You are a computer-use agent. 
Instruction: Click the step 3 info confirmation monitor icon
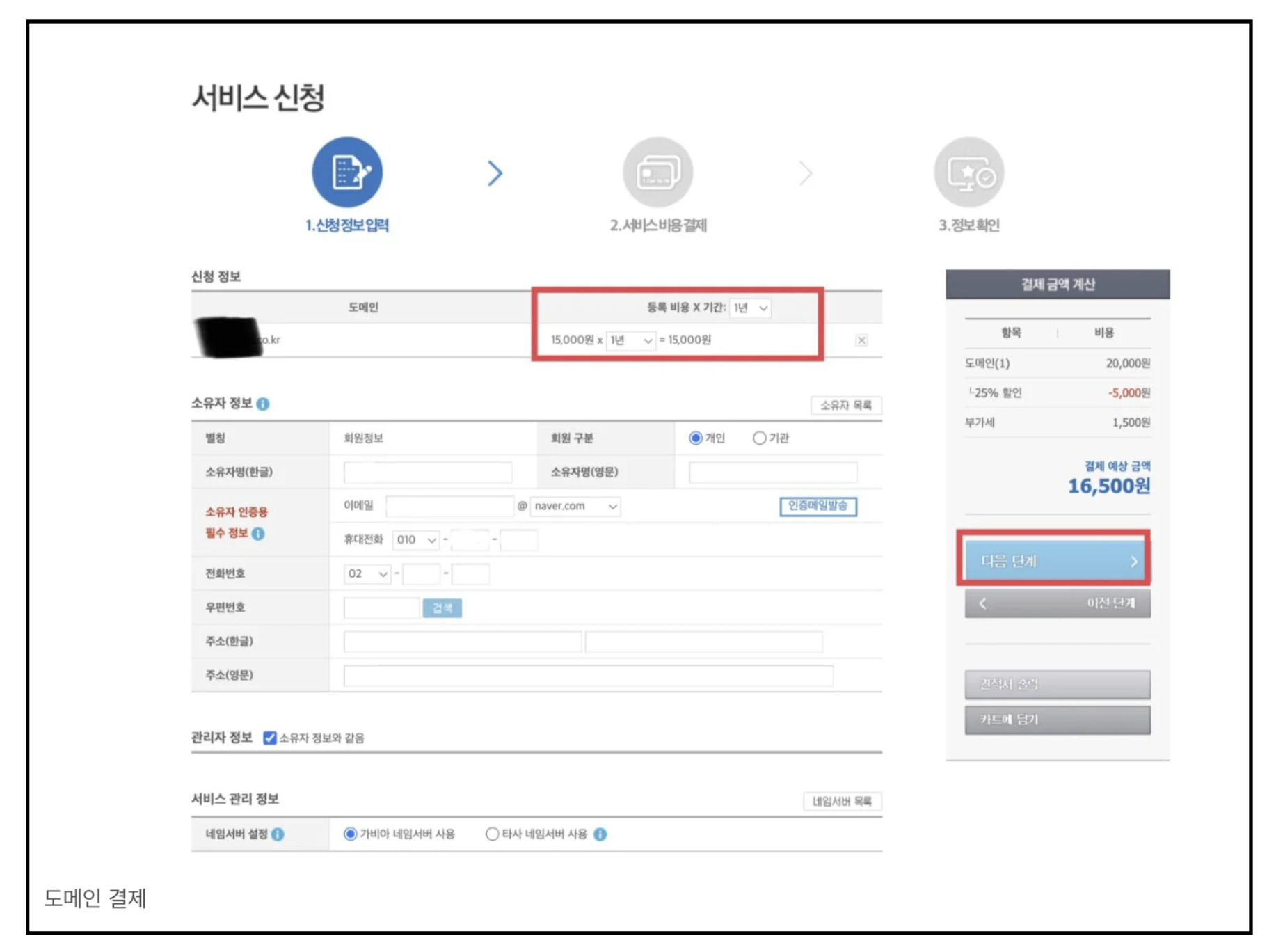coord(968,172)
